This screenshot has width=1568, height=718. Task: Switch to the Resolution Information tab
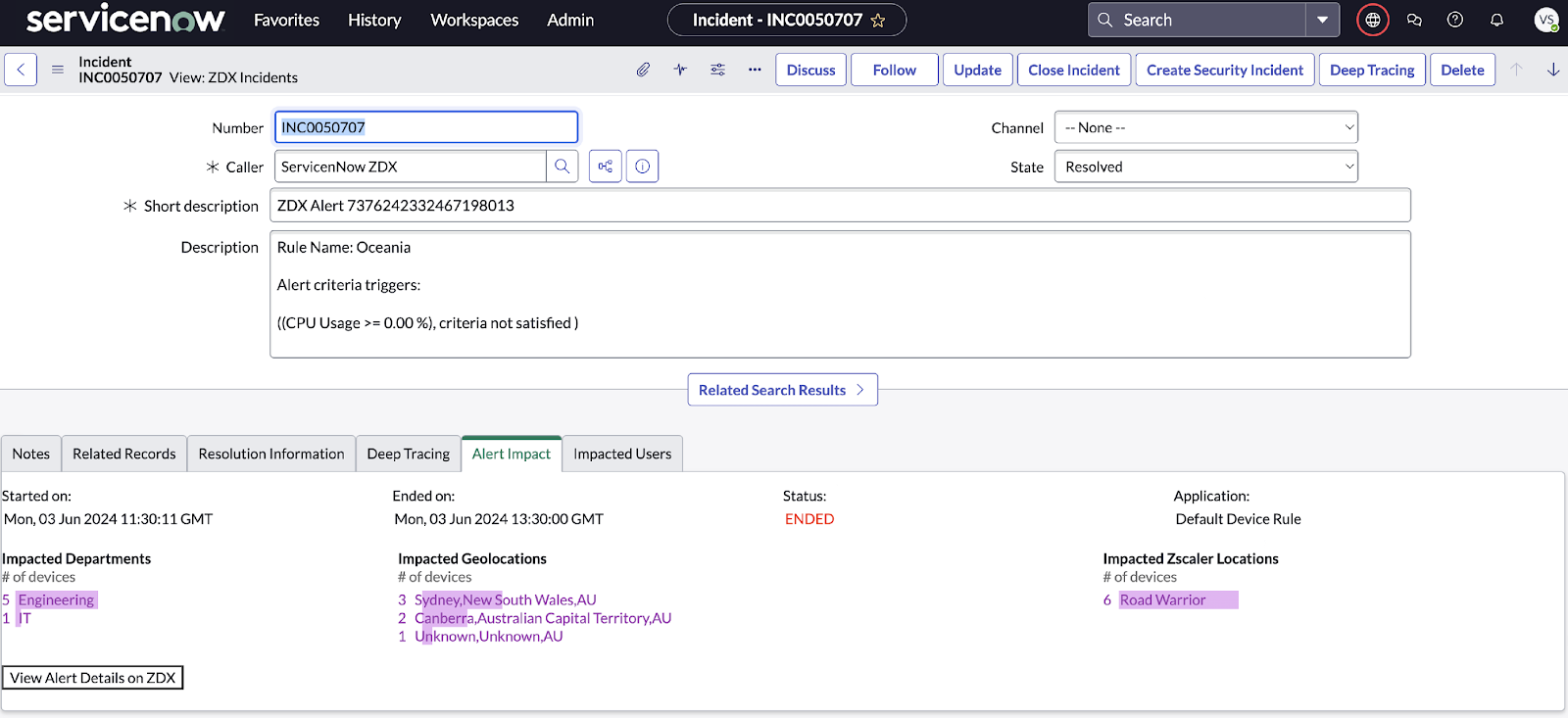click(271, 454)
